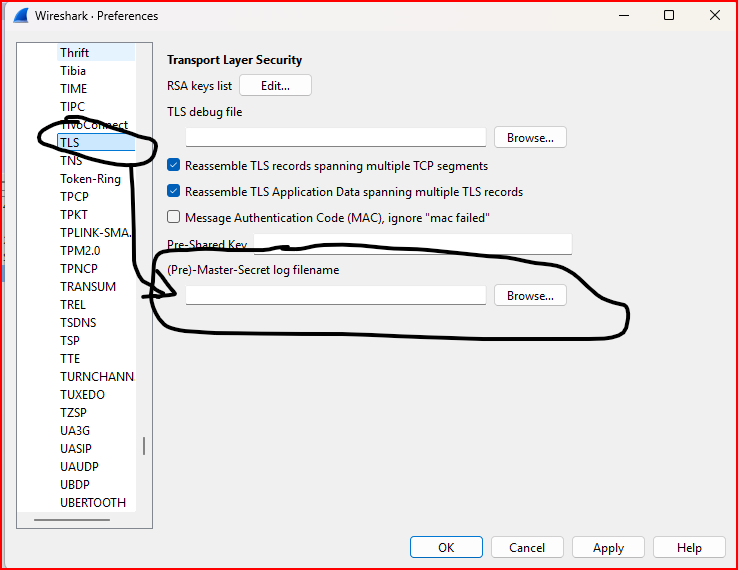Minimize the Preferences window

click(624, 16)
